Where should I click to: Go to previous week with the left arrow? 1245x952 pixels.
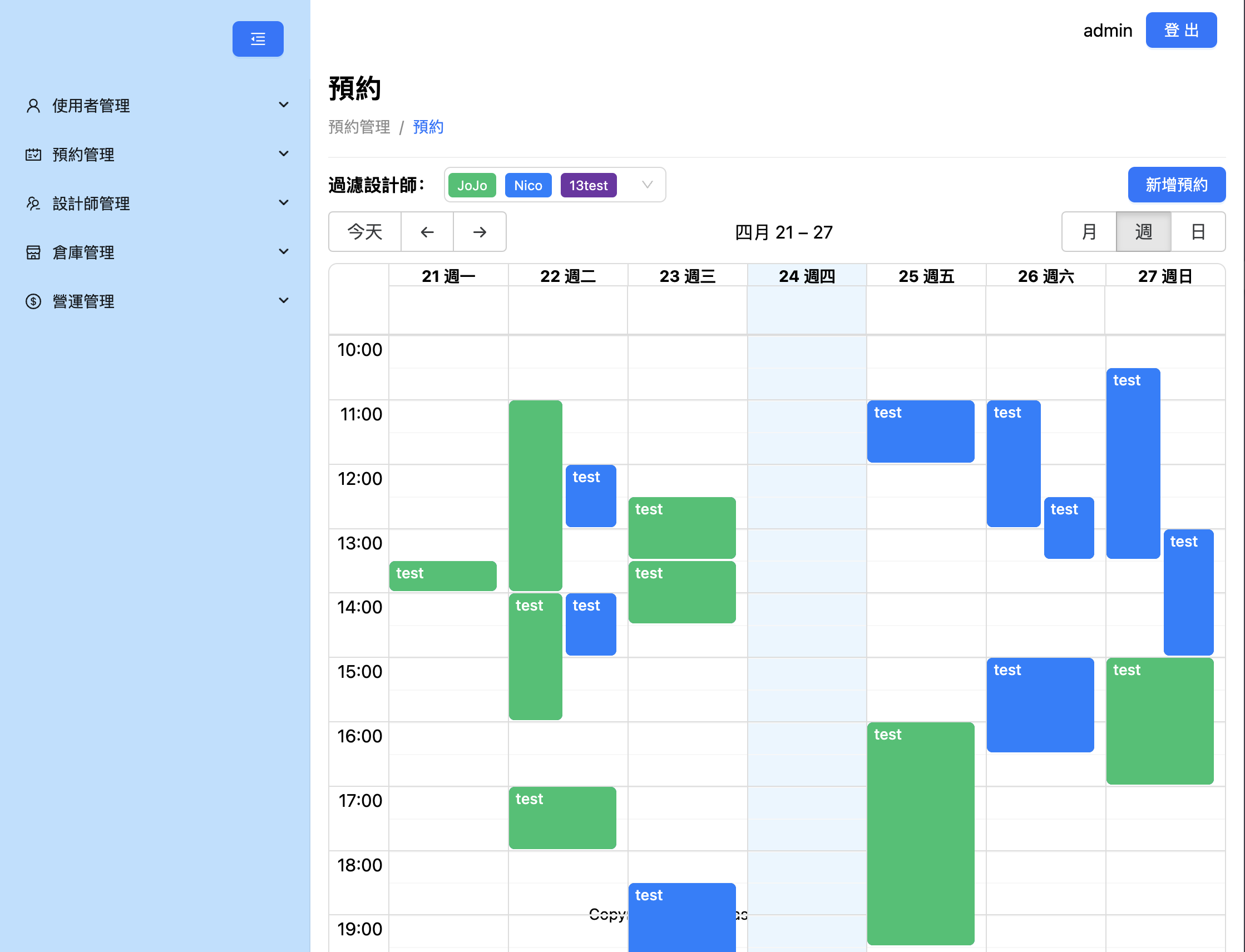coord(427,232)
